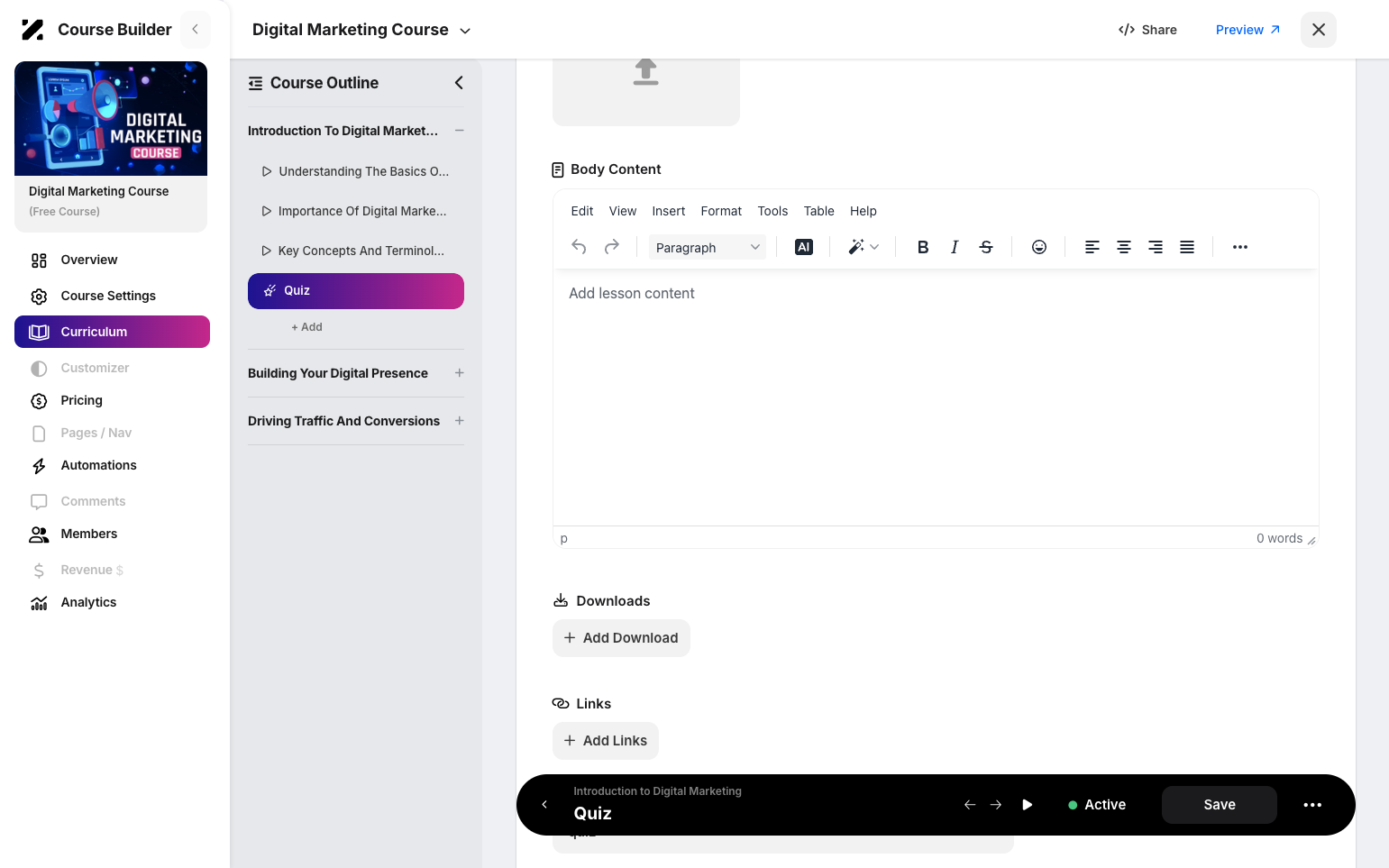Viewport: 1389px width, 868px height.
Task: Open the Tools menu
Action: click(x=772, y=211)
